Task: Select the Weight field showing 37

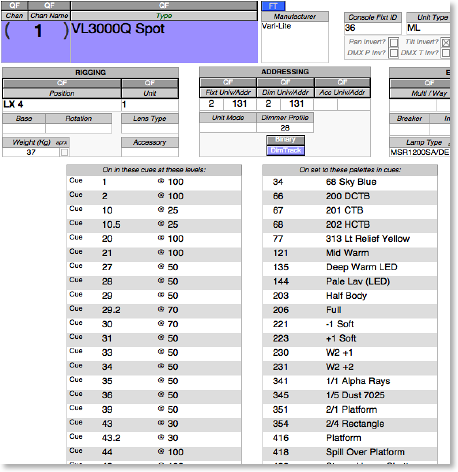Action: click(x=31, y=152)
